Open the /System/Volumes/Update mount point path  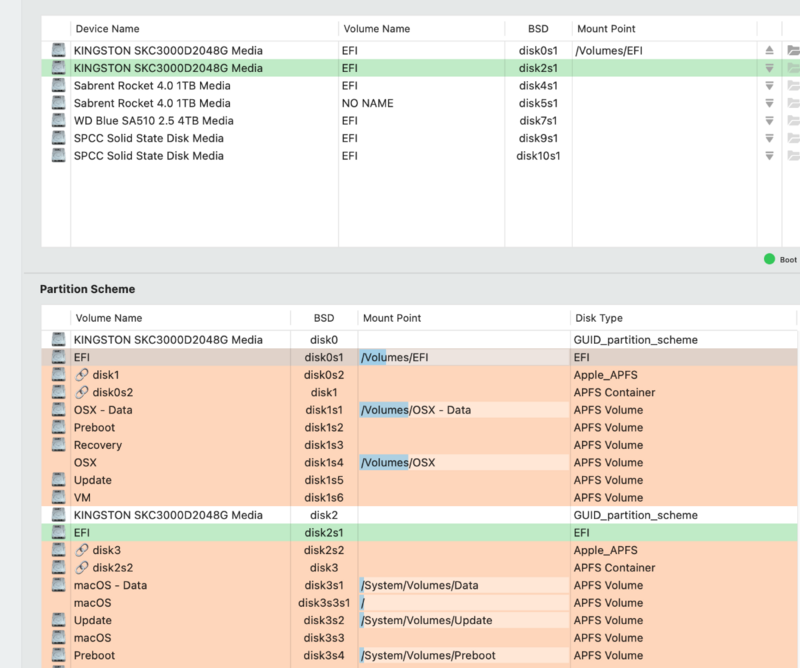(x=427, y=620)
